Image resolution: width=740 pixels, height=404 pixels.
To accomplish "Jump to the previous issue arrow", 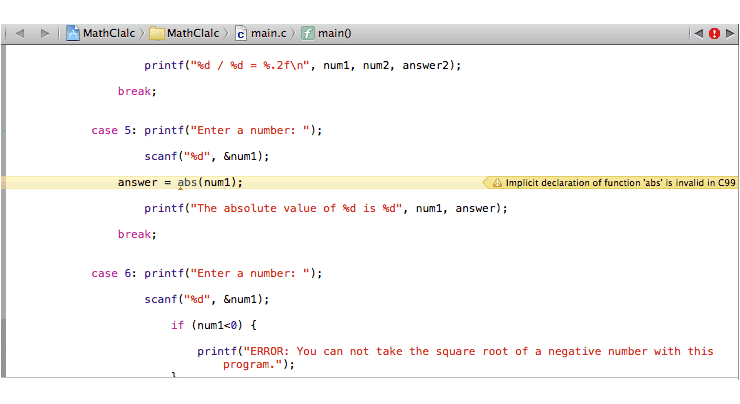I will coord(697,33).
